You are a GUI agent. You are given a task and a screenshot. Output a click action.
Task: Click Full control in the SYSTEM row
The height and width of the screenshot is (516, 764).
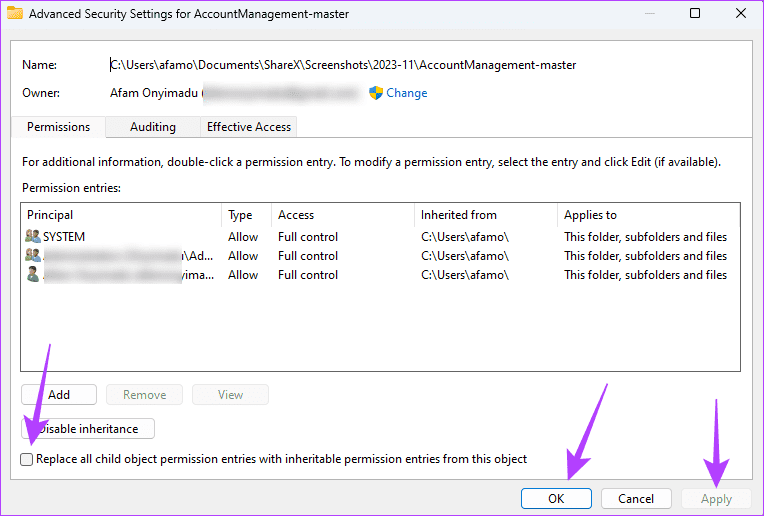pos(308,237)
